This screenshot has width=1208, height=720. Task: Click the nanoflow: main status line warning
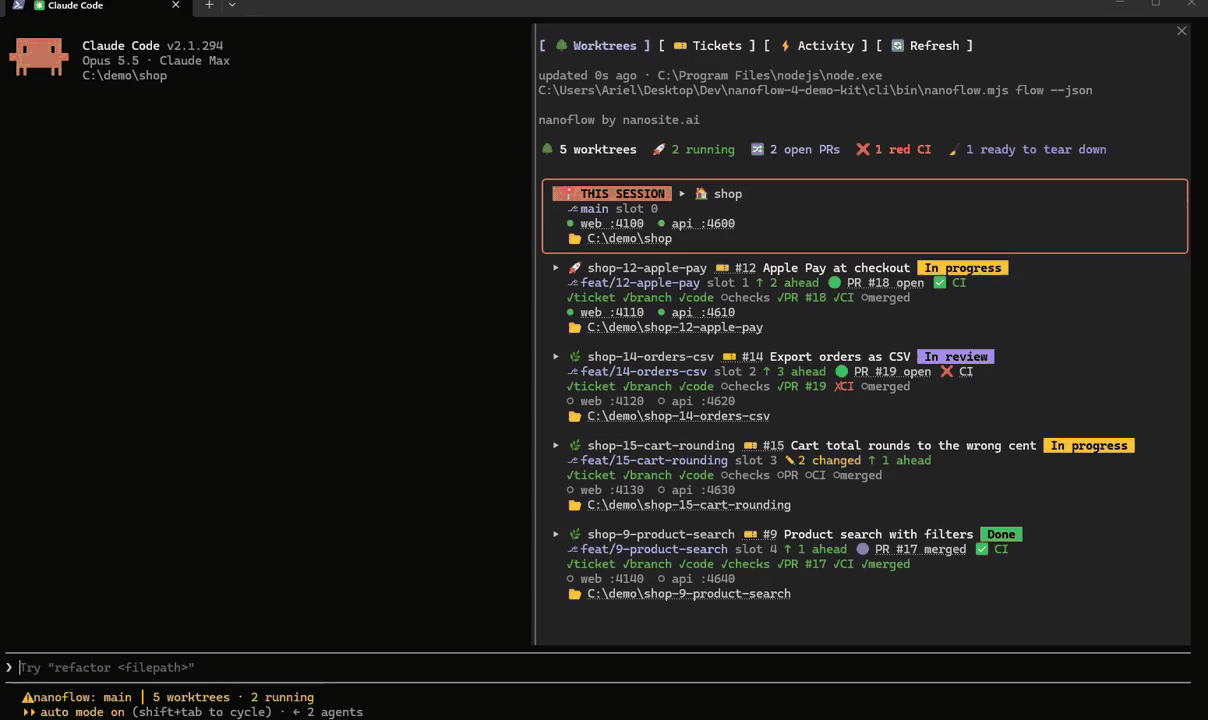tap(77, 698)
